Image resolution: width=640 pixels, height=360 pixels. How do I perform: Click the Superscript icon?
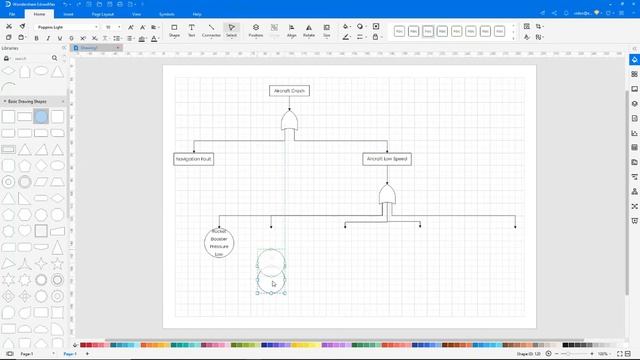tap(83, 38)
